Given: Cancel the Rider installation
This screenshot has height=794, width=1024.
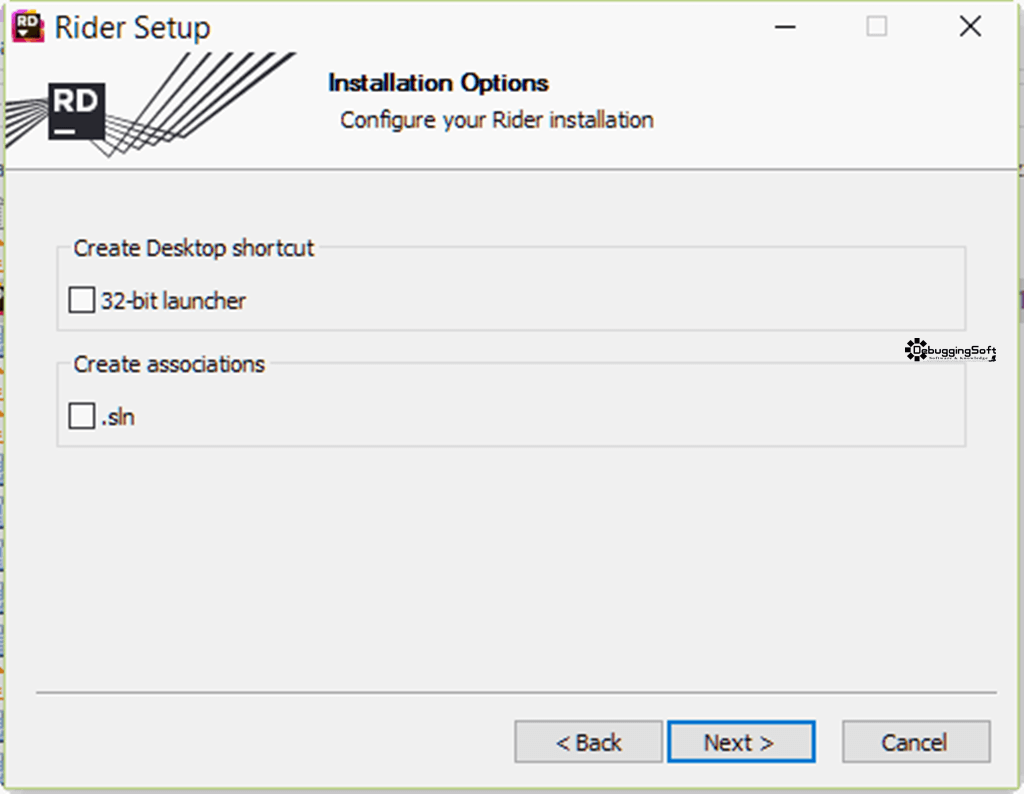Looking at the screenshot, I should 916,742.
